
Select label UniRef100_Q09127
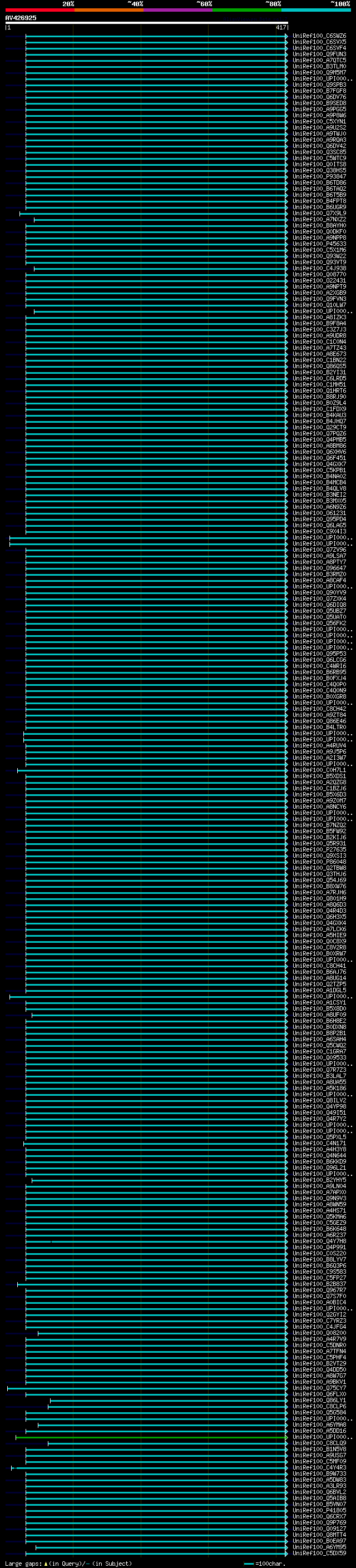pyautogui.click(x=319, y=1529)
